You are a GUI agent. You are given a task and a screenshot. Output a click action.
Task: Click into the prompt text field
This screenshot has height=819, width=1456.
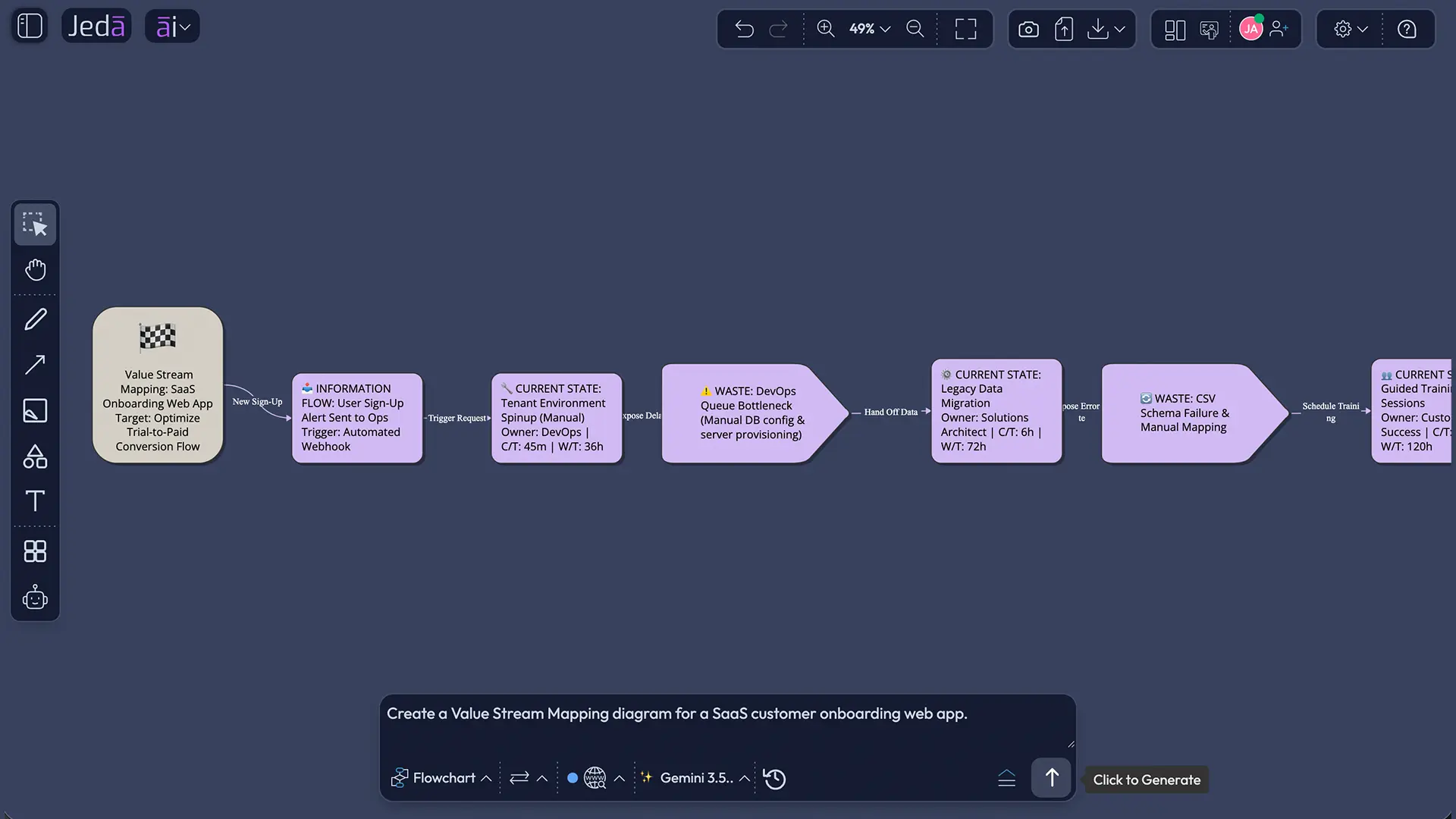726,724
